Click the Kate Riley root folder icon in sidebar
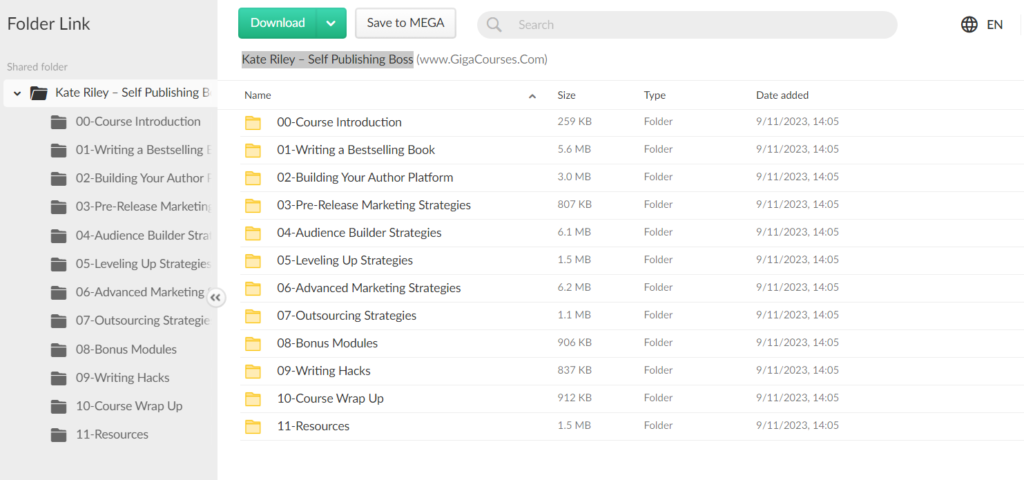The image size is (1024, 480). pyautogui.click(x=39, y=93)
